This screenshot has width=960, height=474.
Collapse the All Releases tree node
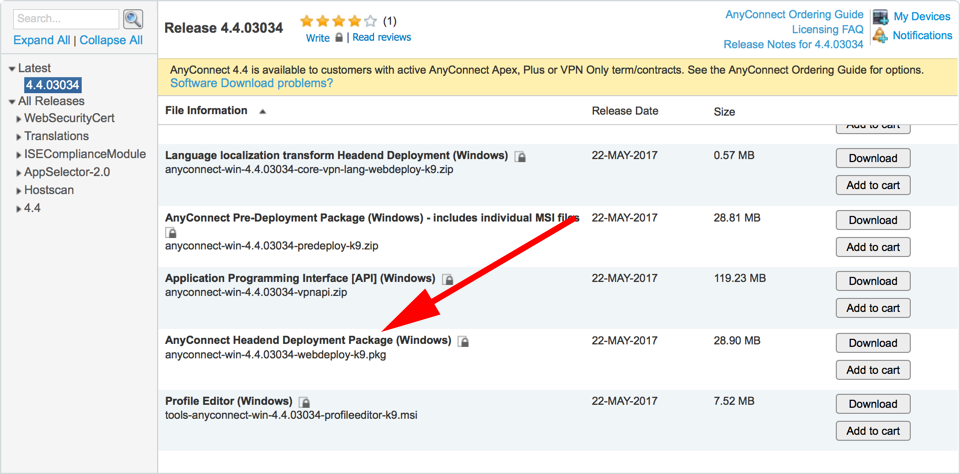click(x=12, y=102)
